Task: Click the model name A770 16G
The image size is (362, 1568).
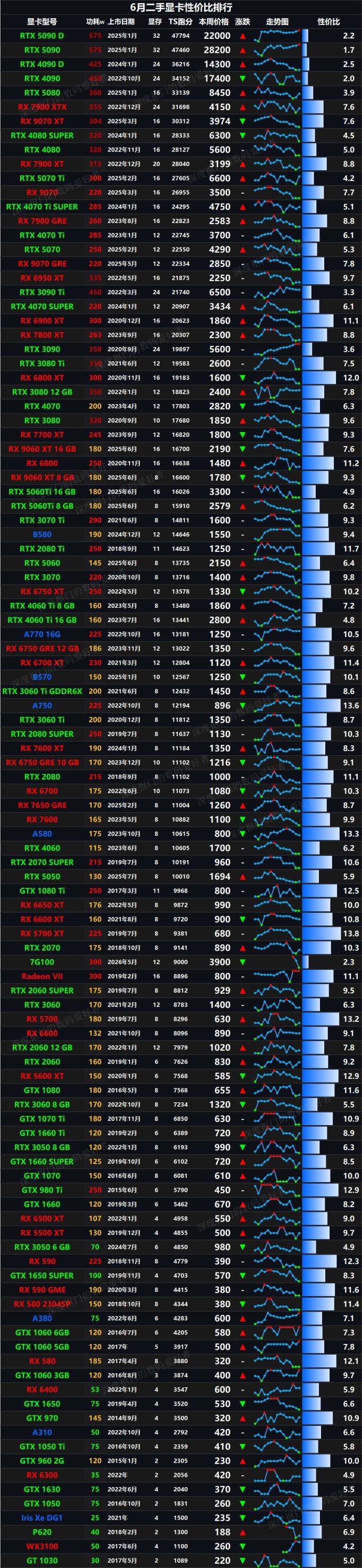Action: click(x=42, y=634)
